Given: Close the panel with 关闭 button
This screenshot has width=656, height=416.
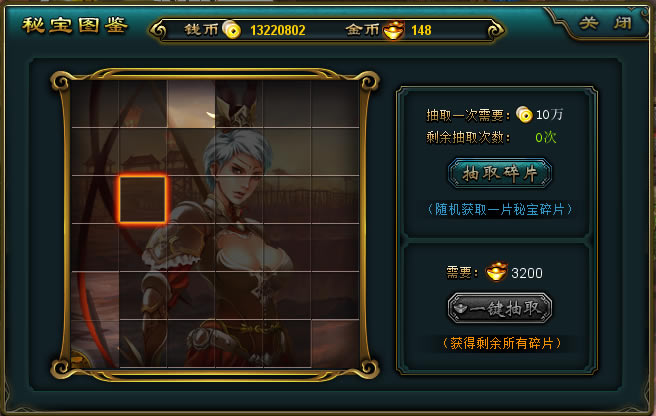Looking at the screenshot, I should (x=605, y=23).
